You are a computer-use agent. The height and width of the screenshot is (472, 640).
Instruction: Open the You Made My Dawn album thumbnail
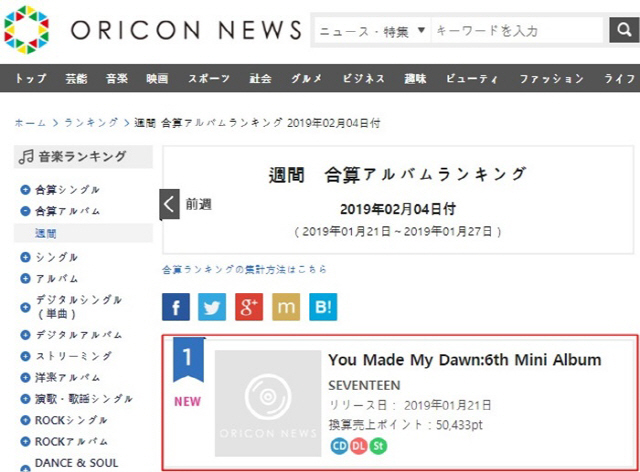(x=268, y=403)
